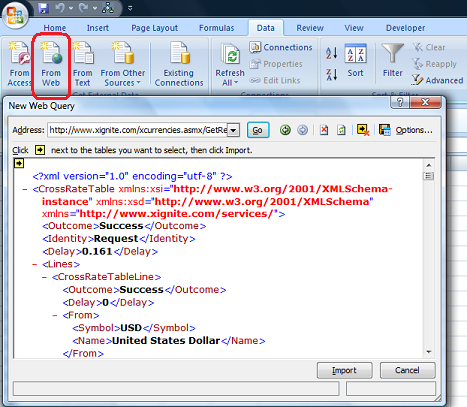Collapse the CrossRateTable XML node
This screenshot has height=407, width=467.
(x=24, y=190)
